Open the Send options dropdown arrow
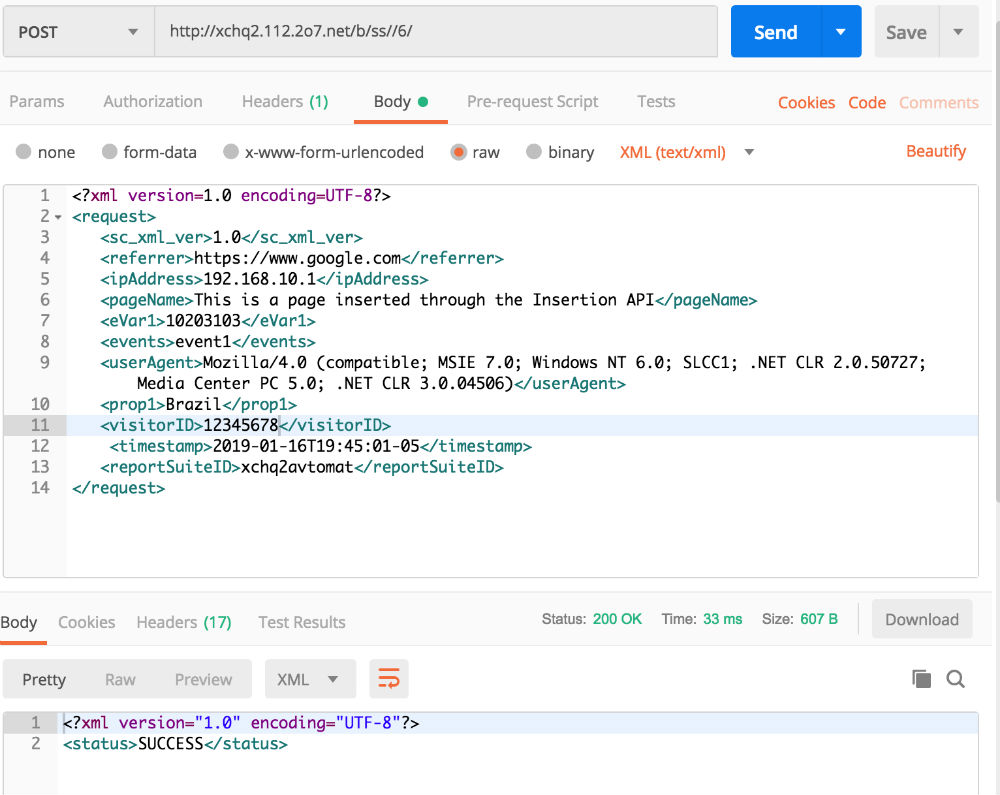This screenshot has height=795, width=1000. (841, 32)
